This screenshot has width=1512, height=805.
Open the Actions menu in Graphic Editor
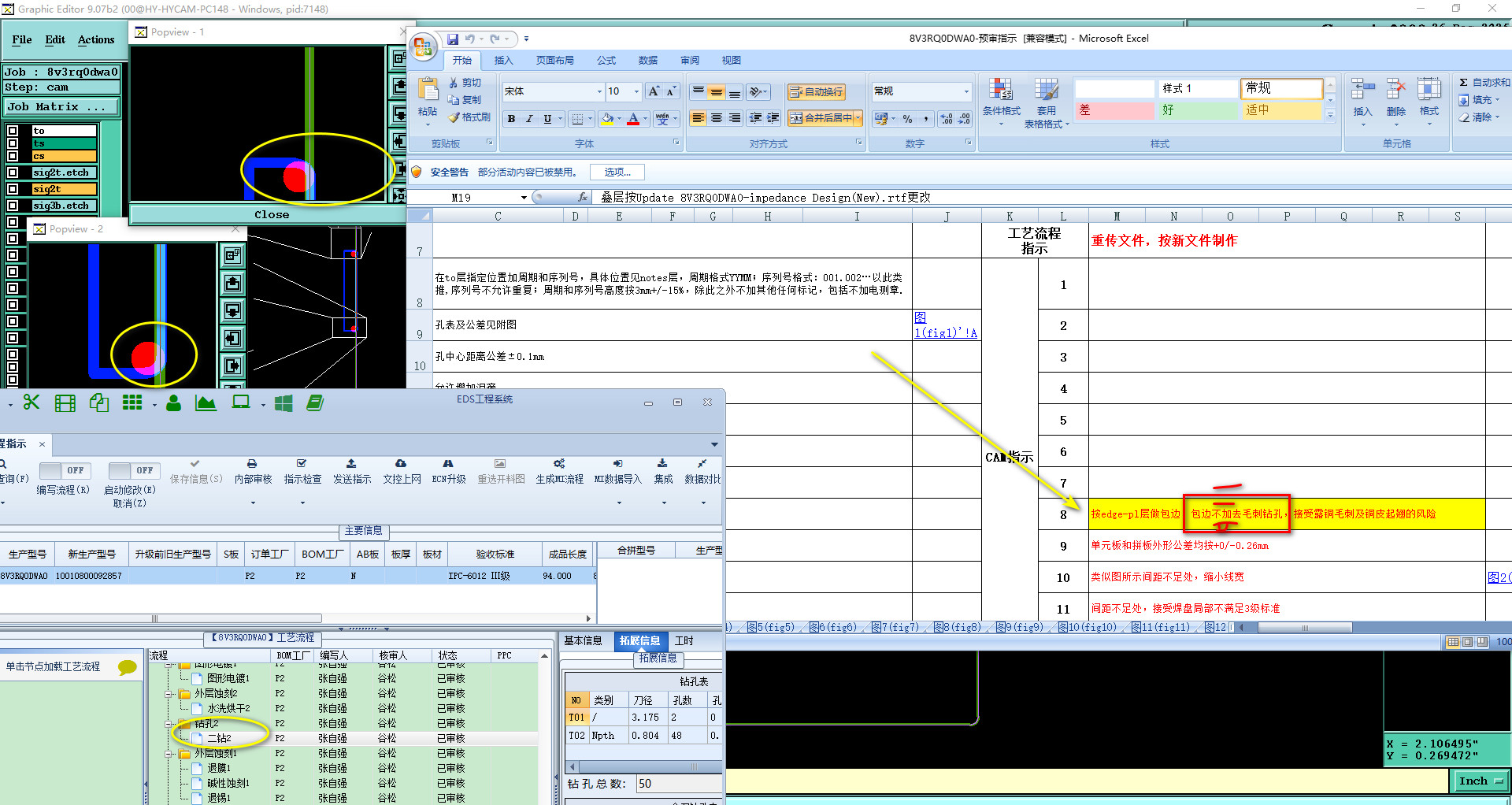(96, 39)
